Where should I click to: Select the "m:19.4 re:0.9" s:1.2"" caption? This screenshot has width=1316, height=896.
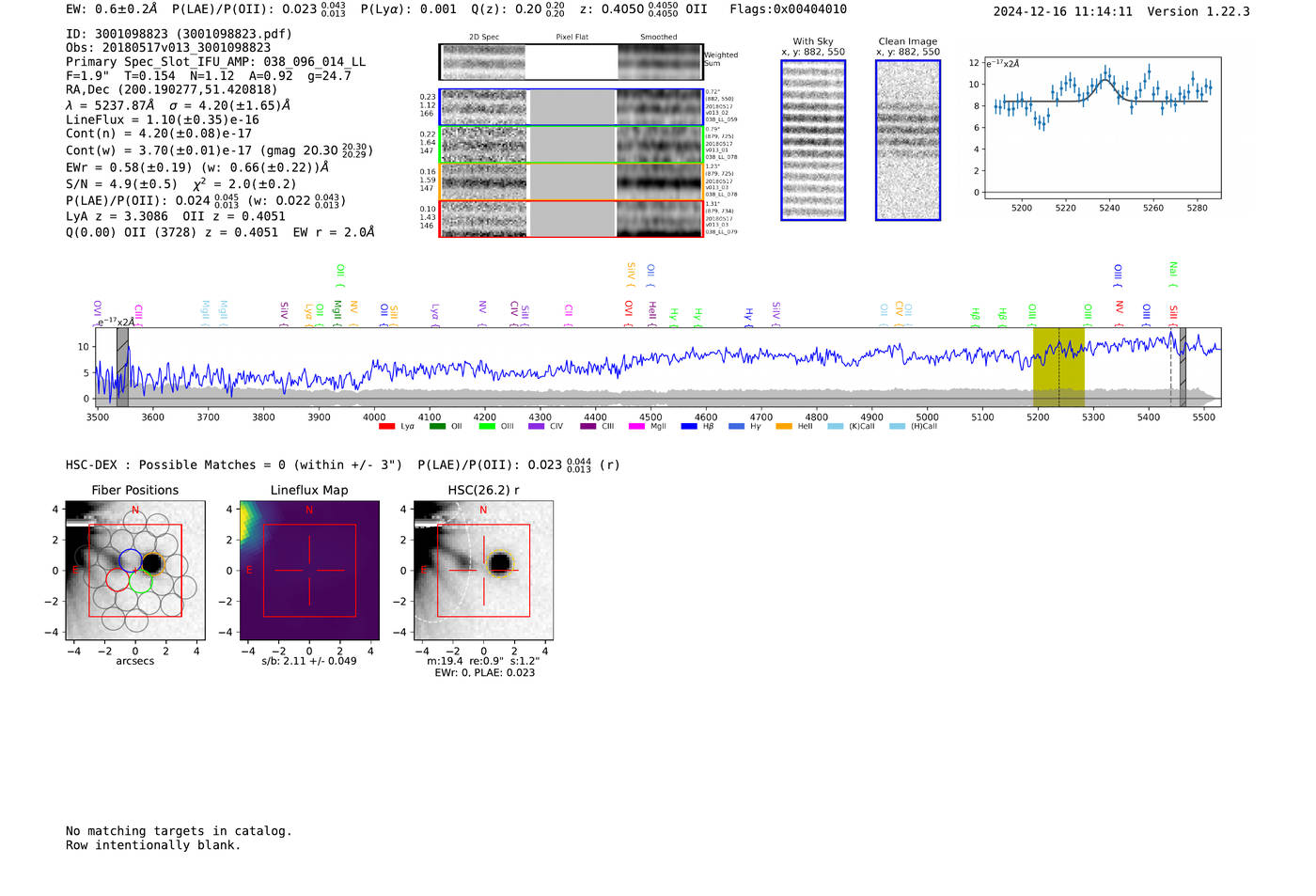[x=483, y=661]
